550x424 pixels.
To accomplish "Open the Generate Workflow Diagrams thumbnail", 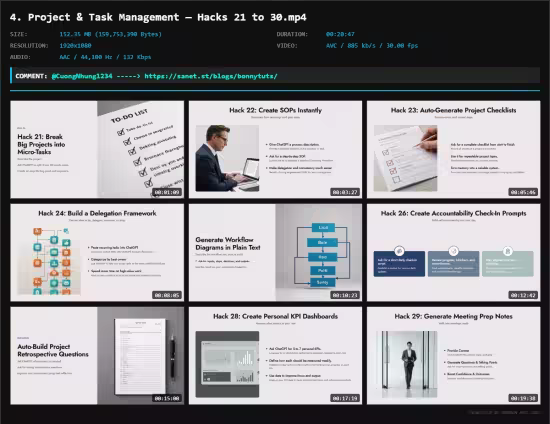I will tap(275, 253).
